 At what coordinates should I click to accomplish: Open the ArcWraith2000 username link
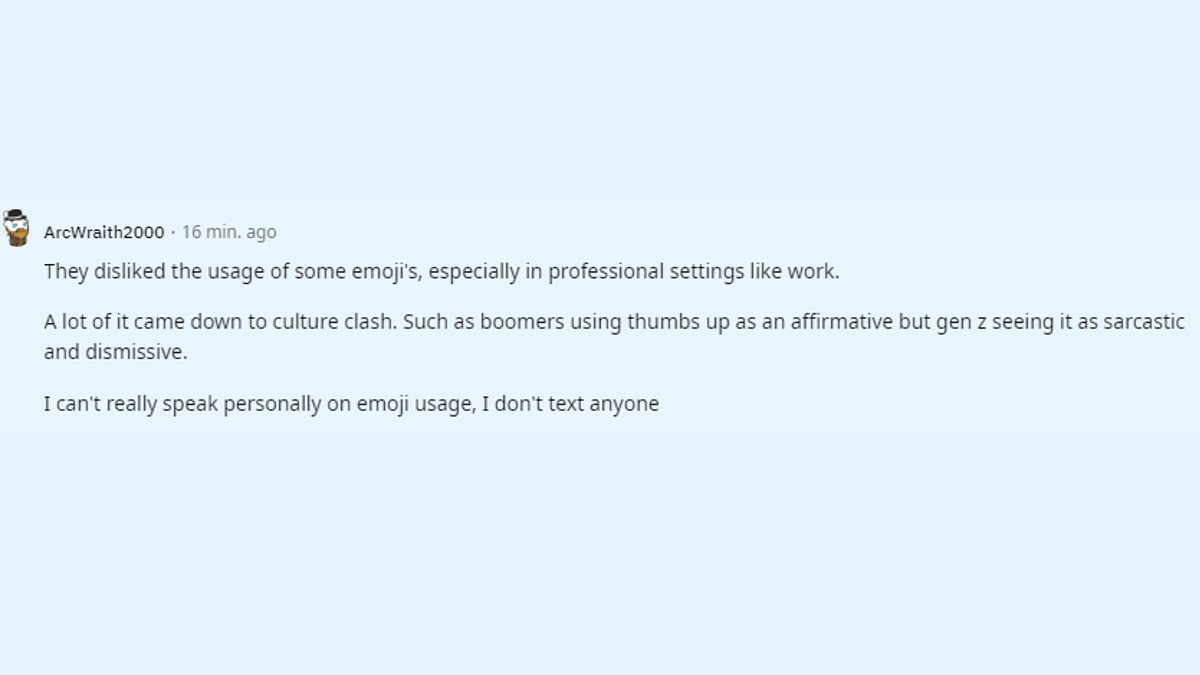click(104, 232)
